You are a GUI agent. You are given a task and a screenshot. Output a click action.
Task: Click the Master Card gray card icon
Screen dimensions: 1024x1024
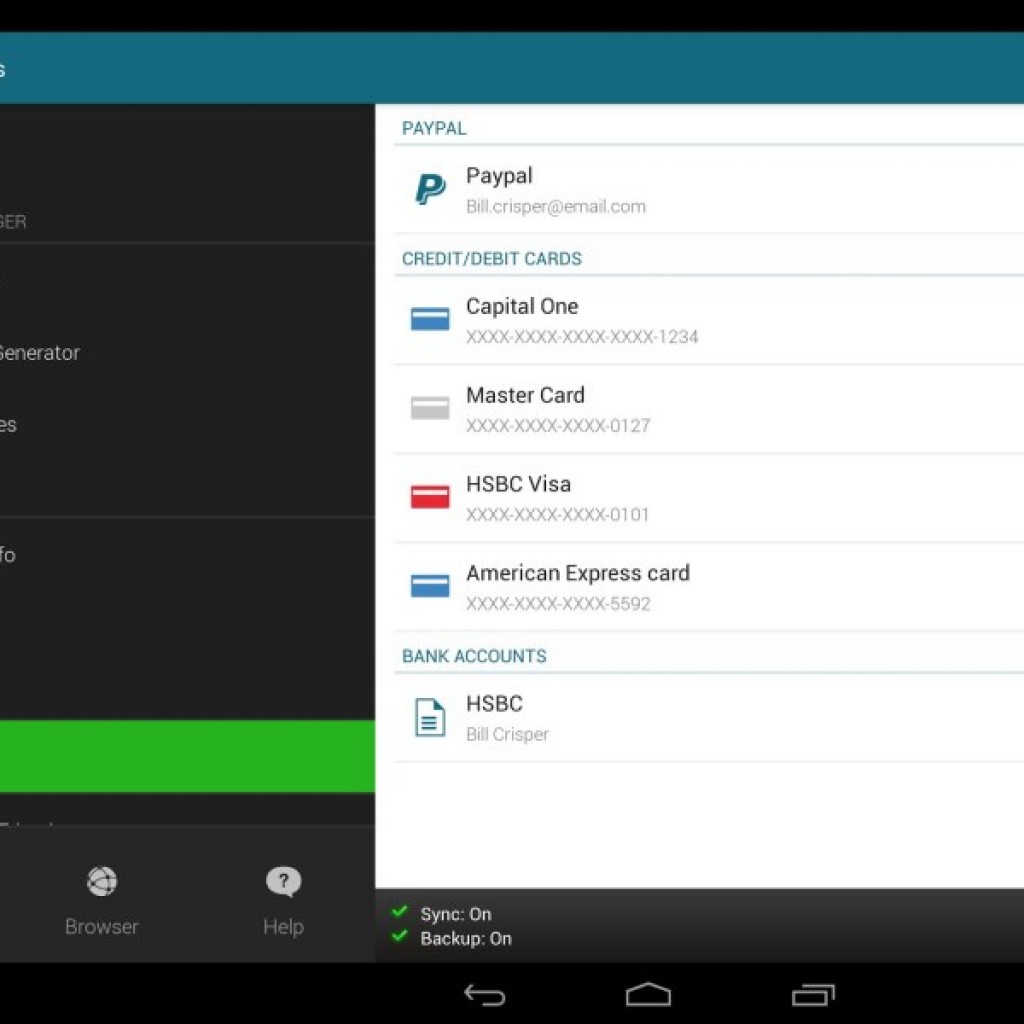coord(430,408)
